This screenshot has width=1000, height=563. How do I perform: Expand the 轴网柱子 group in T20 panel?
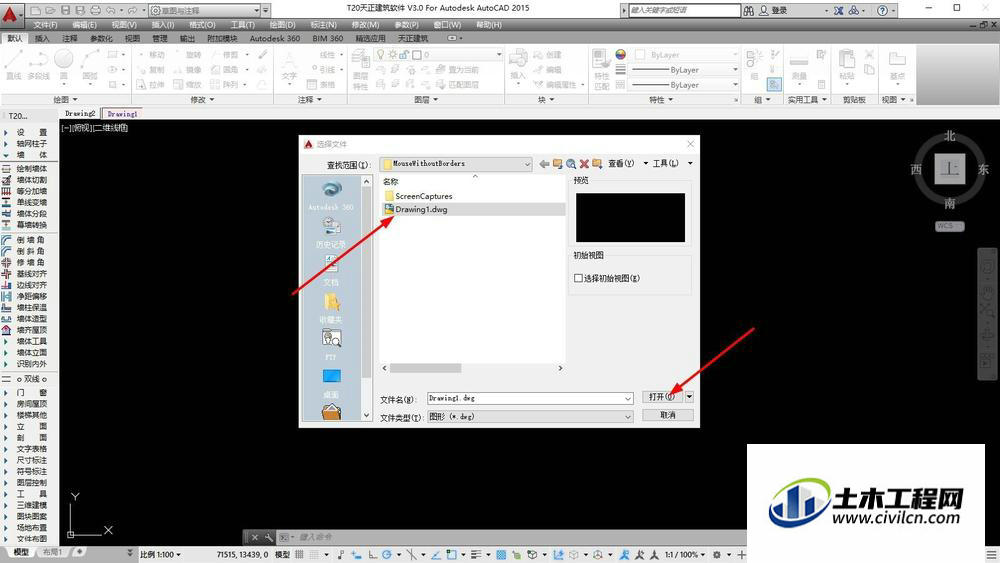click(31, 143)
